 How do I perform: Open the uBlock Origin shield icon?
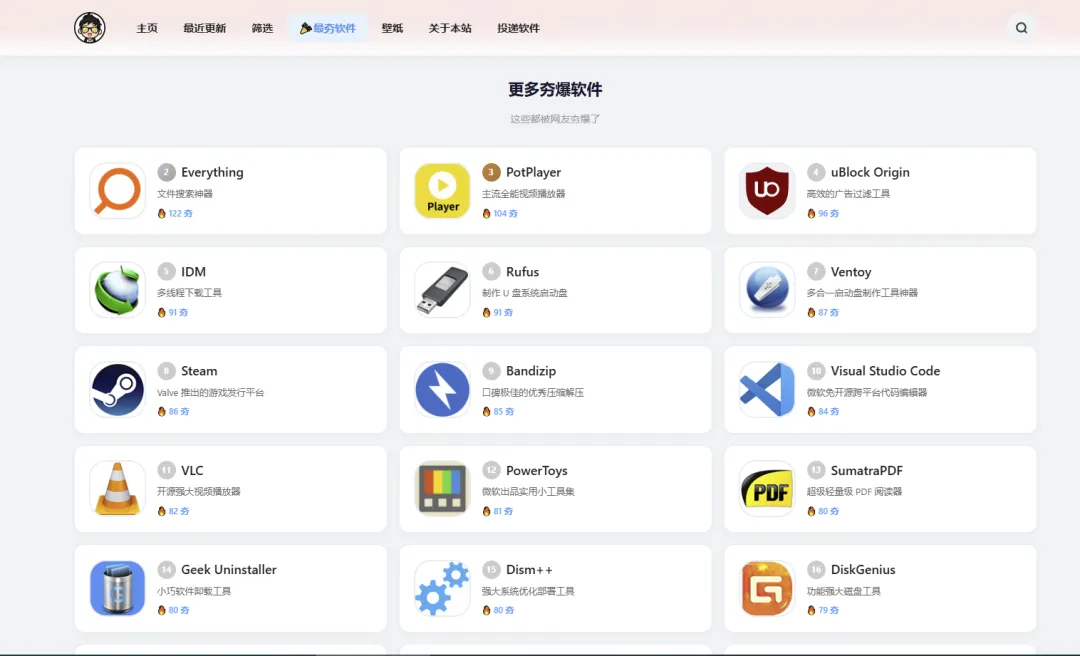tap(767, 190)
